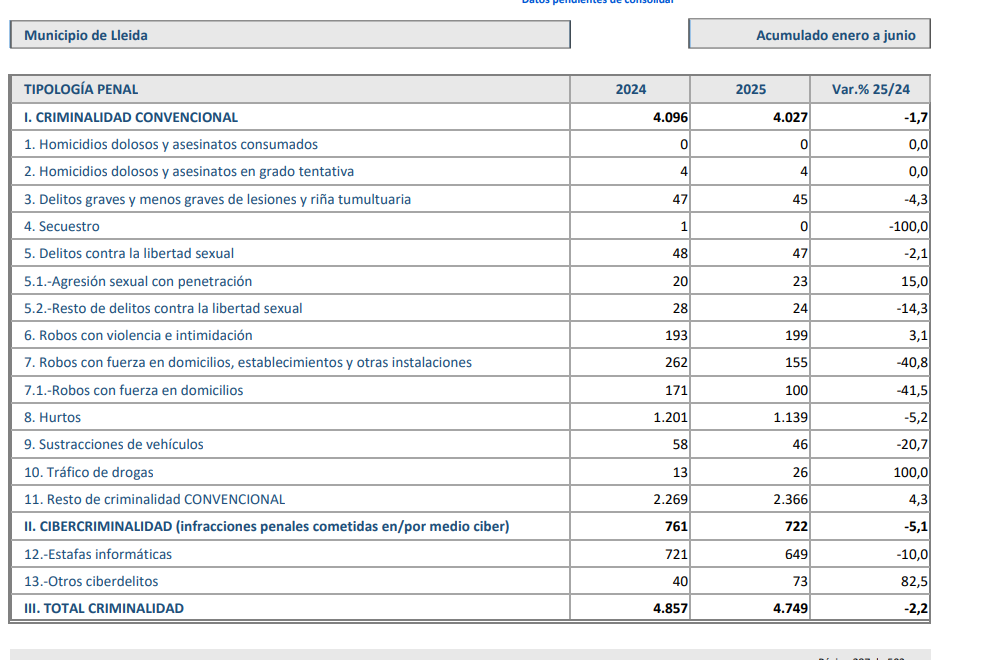The width and height of the screenshot is (986, 660).
Task: Click the 2025 value 155
Action: click(796, 362)
